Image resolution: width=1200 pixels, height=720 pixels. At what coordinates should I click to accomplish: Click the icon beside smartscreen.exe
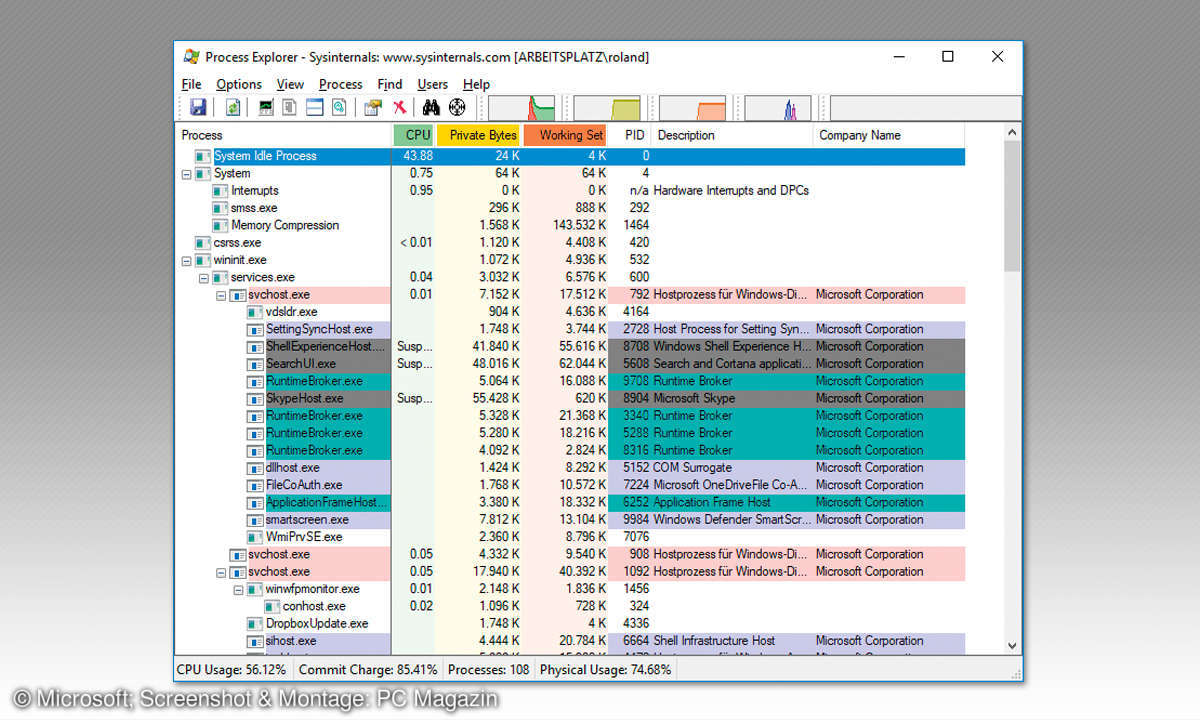[255, 520]
